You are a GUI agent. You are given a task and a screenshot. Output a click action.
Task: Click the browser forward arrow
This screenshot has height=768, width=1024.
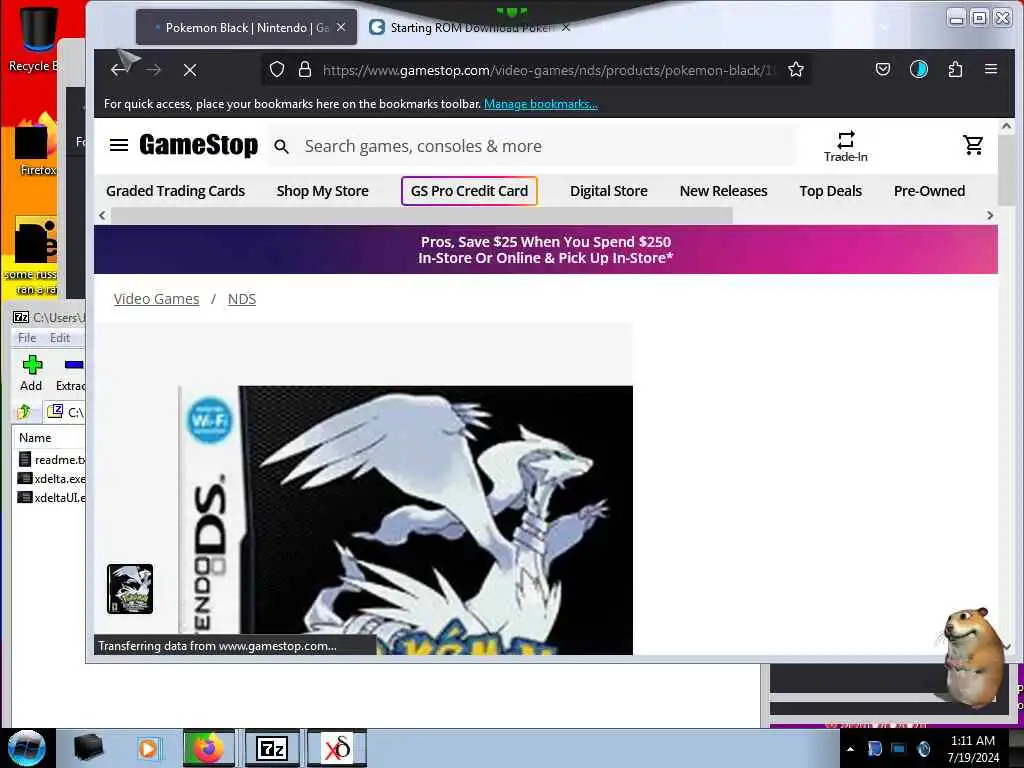pyautogui.click(x=153, y=69)
